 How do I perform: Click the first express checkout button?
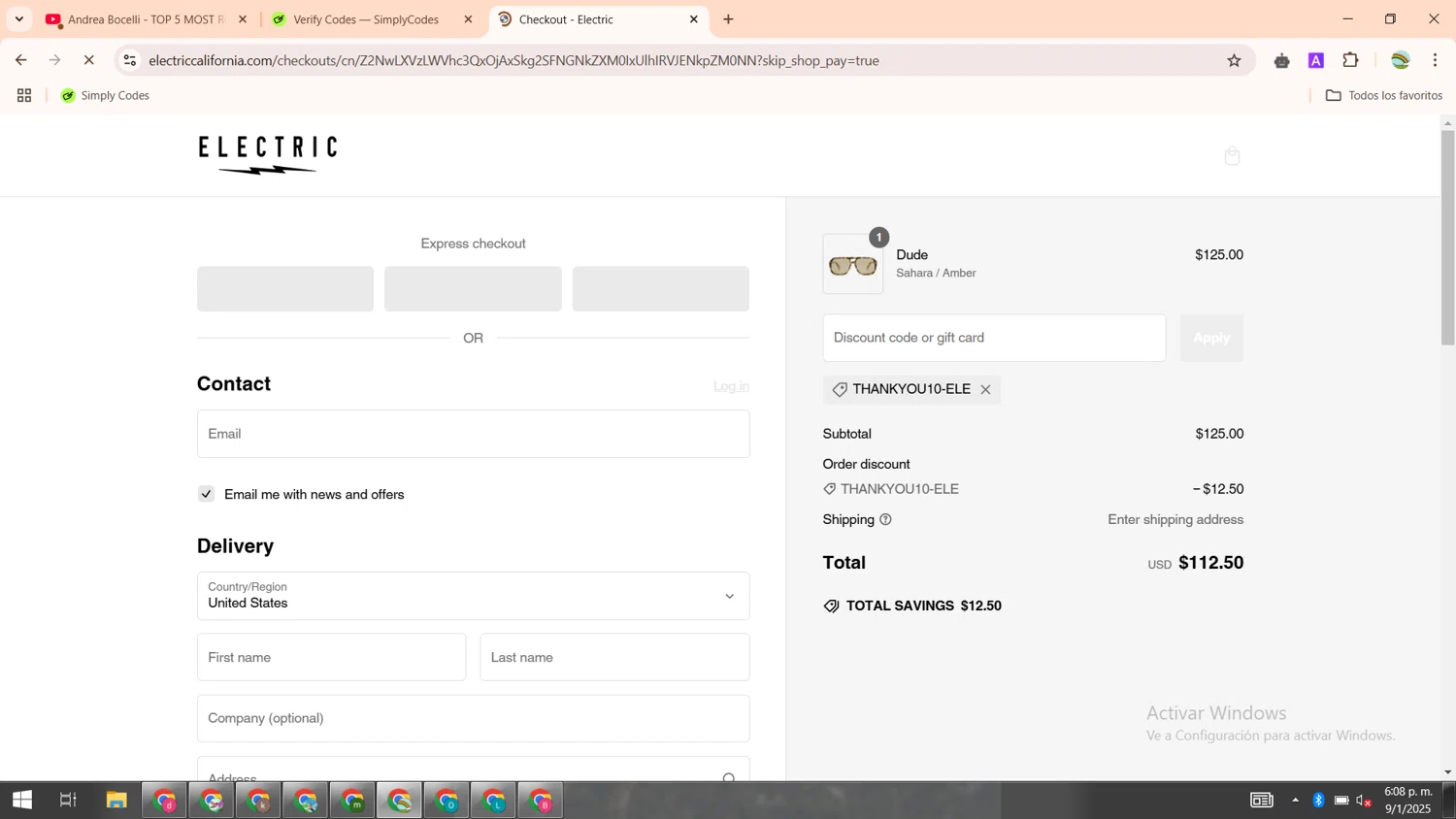(x=285, y=289)
